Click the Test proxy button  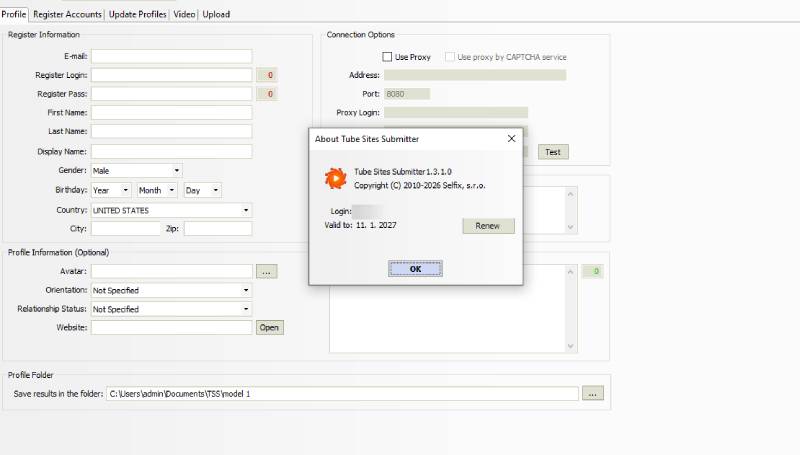pyautogui.click(x=553, y=152)
